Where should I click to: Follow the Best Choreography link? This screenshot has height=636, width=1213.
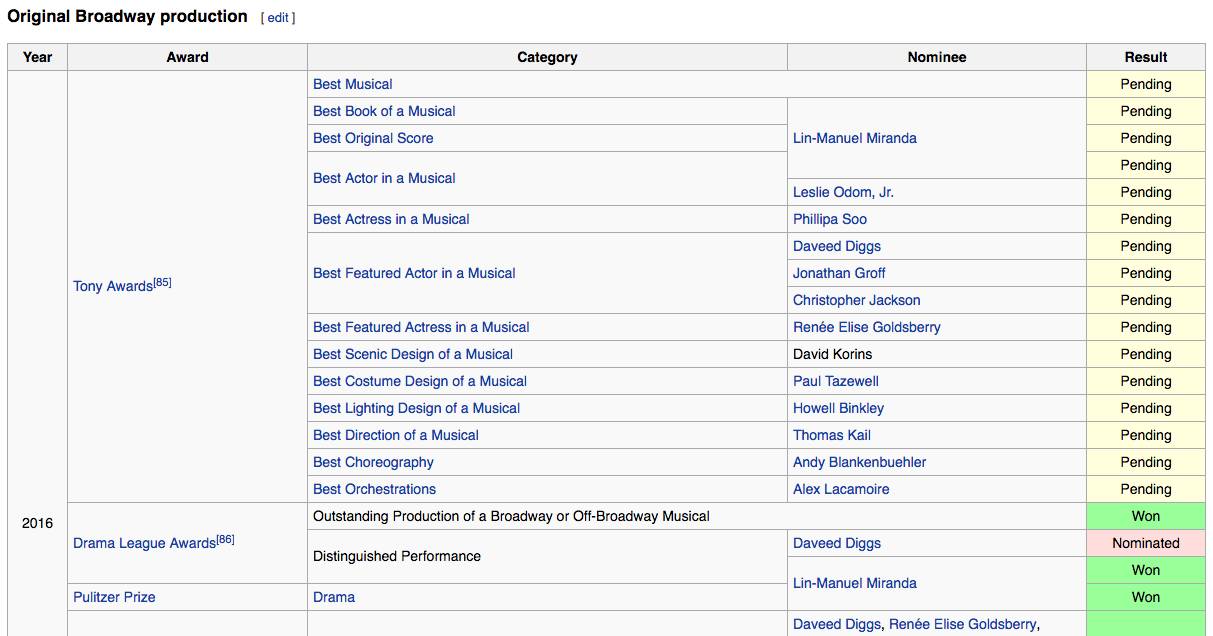(373, 462)
